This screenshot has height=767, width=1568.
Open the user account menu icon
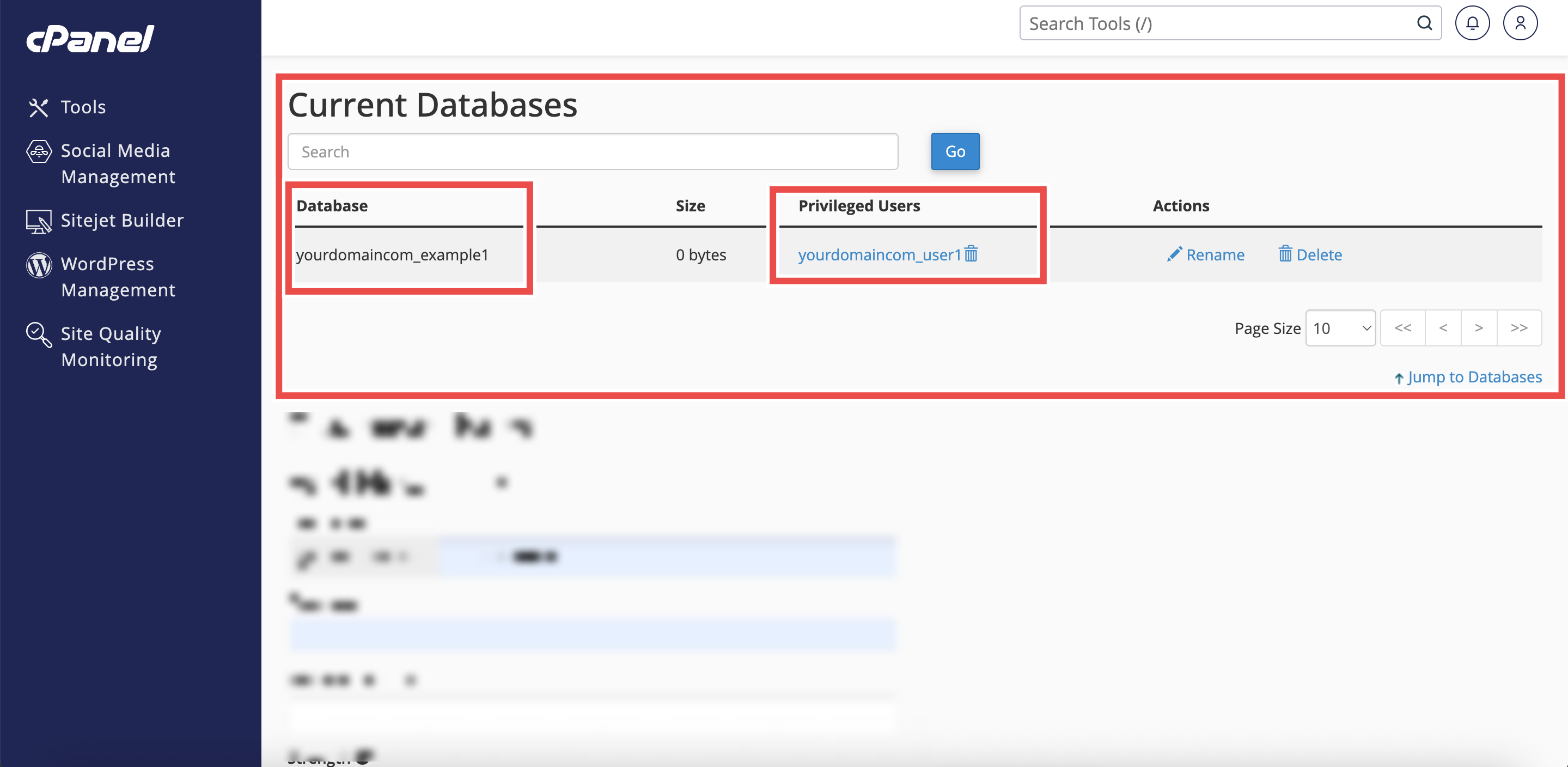click(x=1520, y=23)
